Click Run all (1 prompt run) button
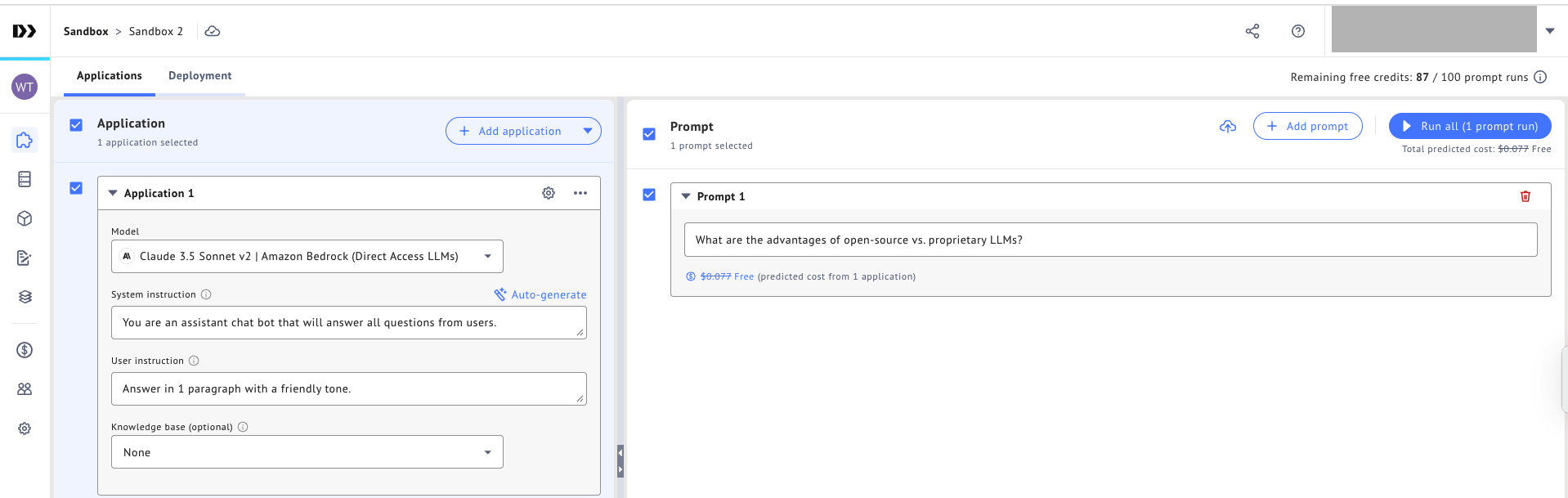This screenshot has height=498, width=1568. pos(1469,126)
